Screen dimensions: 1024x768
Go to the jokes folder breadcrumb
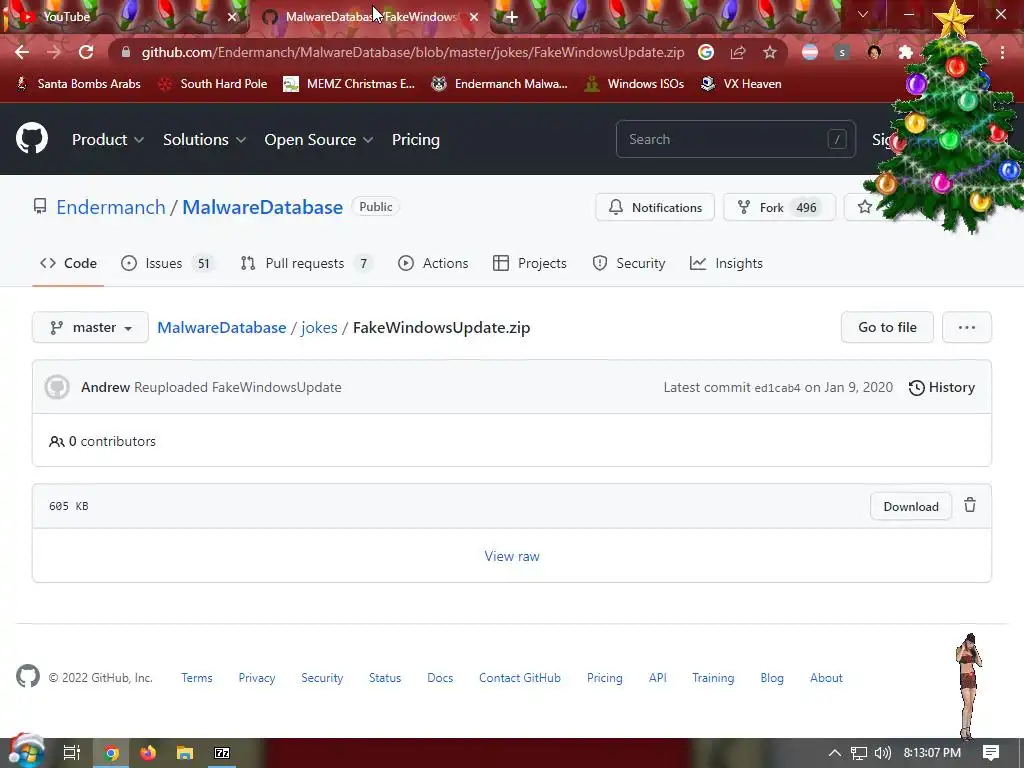pyautogui.click(x=319, y=327)
